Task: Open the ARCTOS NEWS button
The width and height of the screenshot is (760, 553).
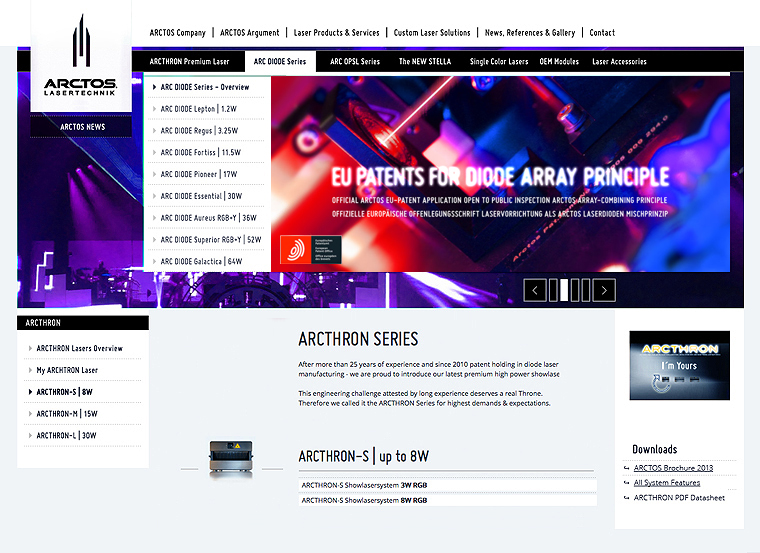Action: [x=82, y=127]
